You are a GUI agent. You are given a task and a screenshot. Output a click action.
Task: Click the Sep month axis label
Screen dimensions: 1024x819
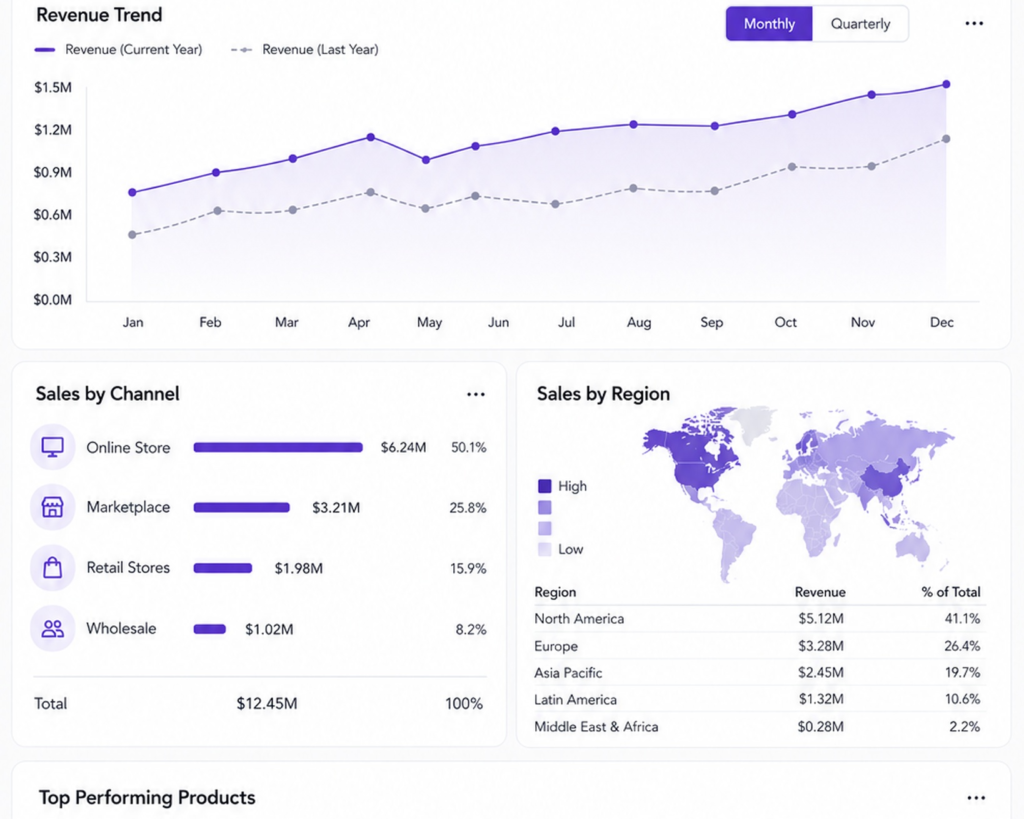pos(712,322)
